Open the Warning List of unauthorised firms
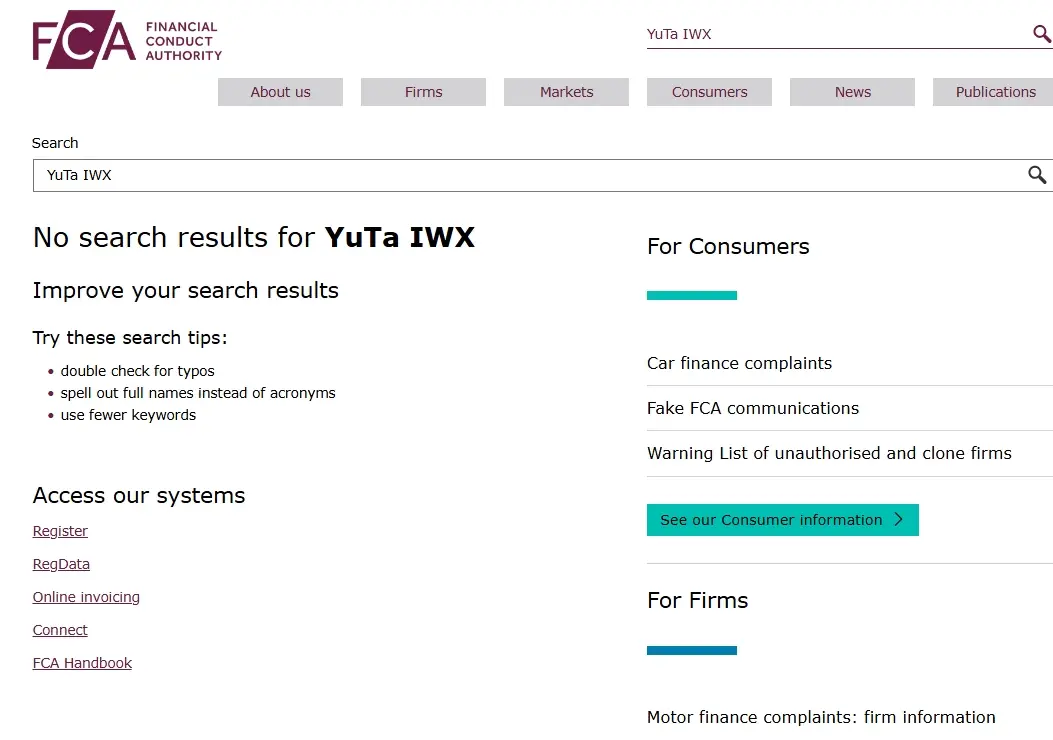The width and height of the screenshot is (1053, 740). tap(829, 453)
